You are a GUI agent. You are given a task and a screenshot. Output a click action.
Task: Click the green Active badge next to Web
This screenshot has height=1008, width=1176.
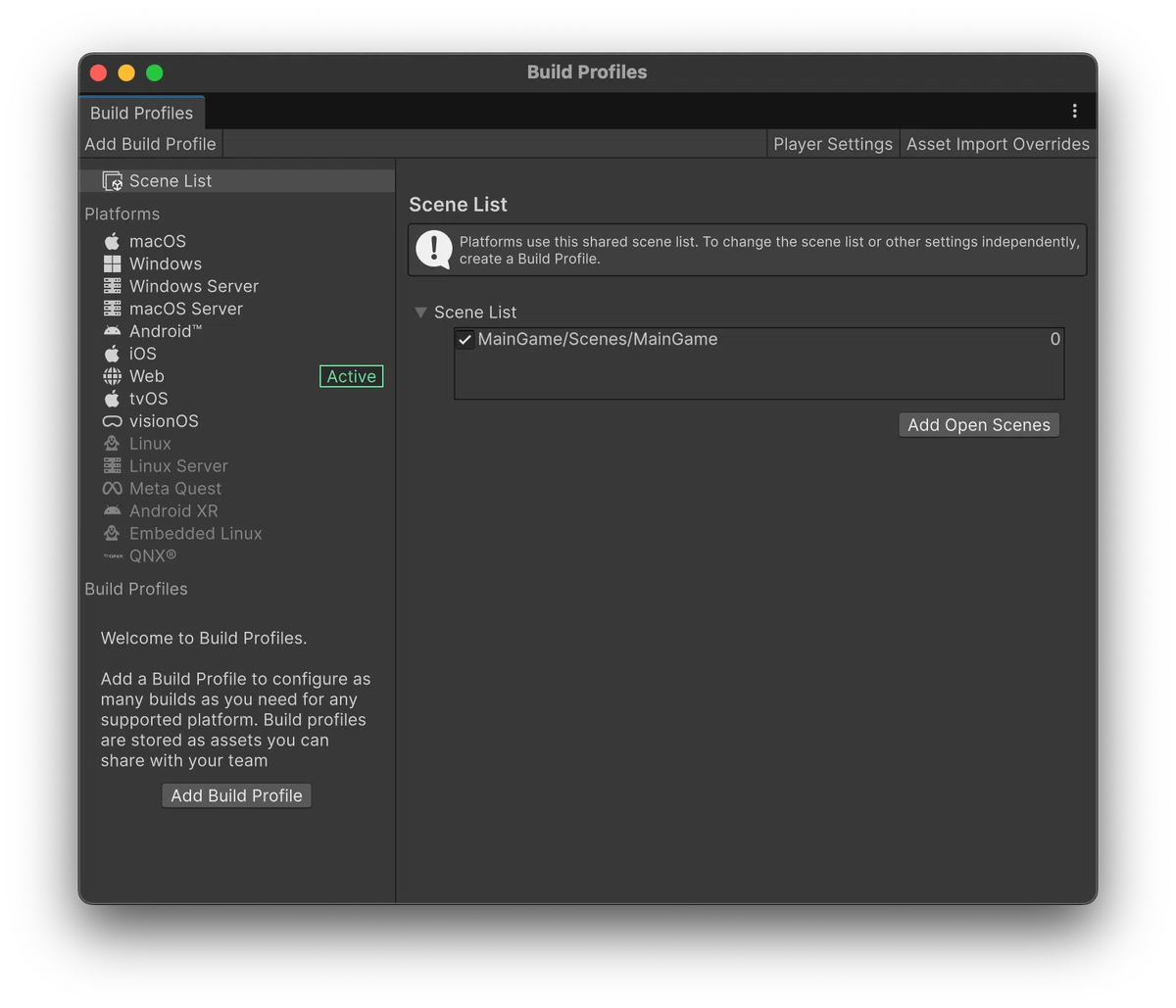[x=351, y=376]
